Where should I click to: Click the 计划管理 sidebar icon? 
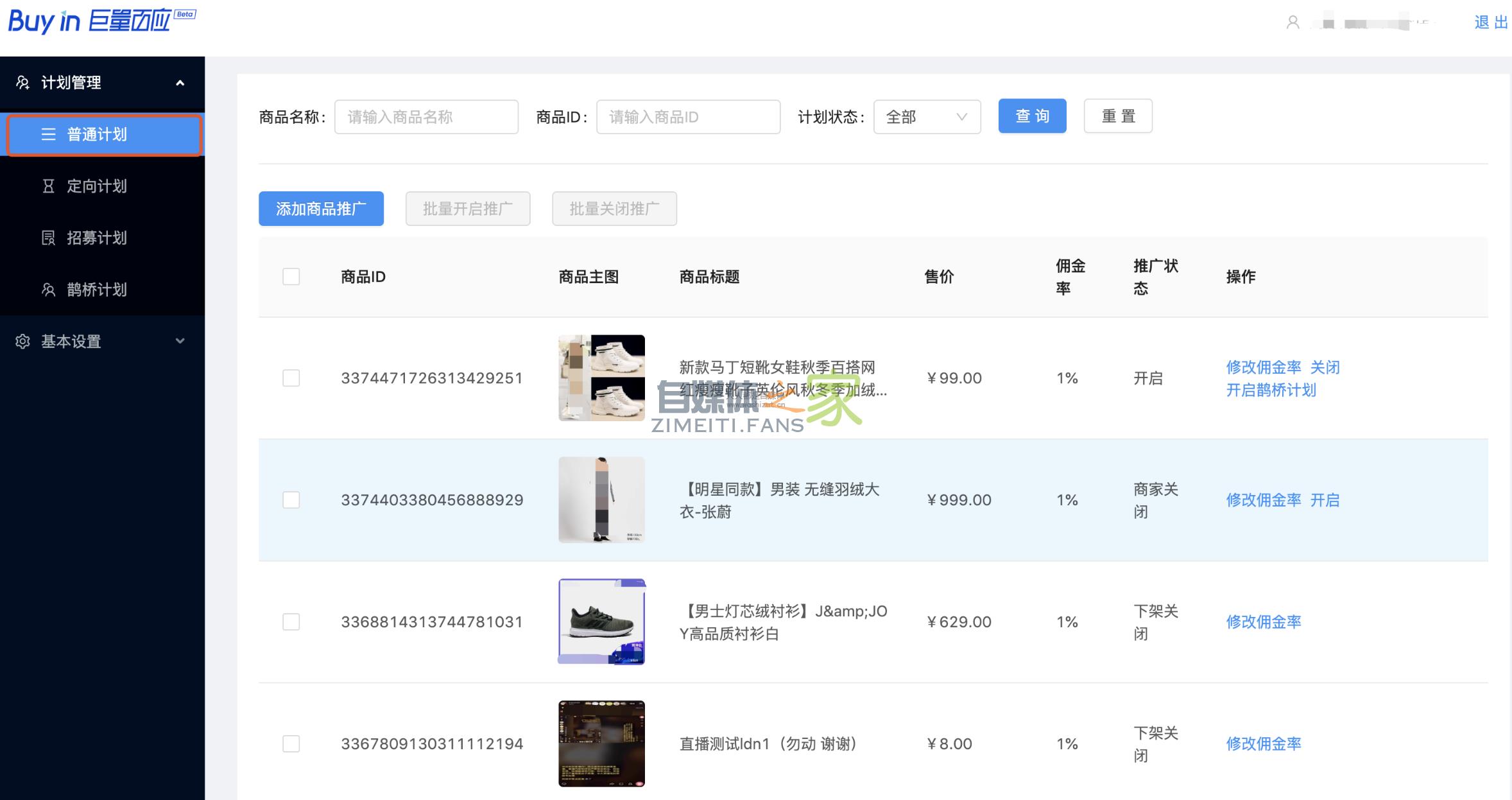click(x=23, y=82)
